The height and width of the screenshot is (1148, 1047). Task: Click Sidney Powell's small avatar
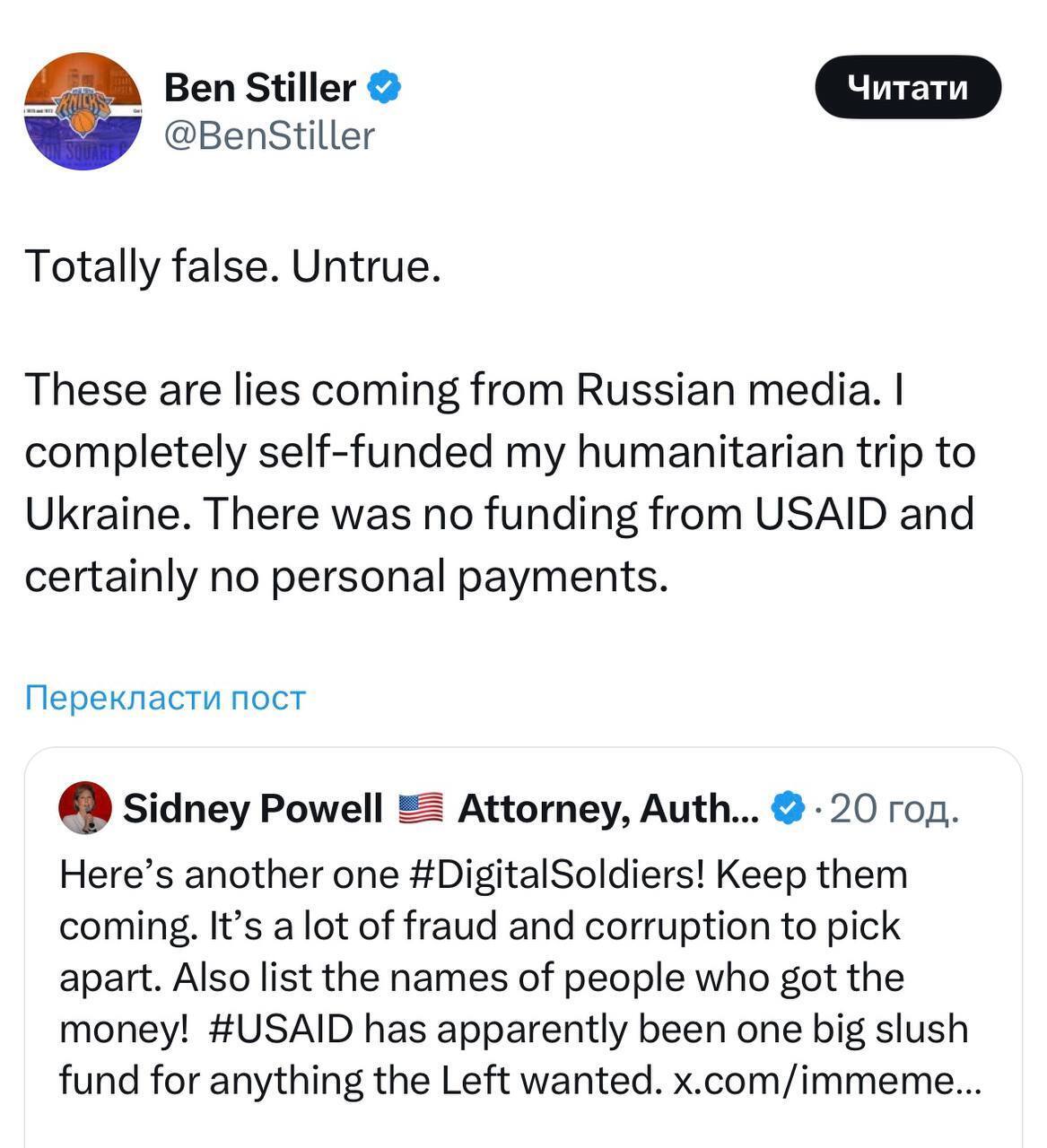(x=84, y=807)
